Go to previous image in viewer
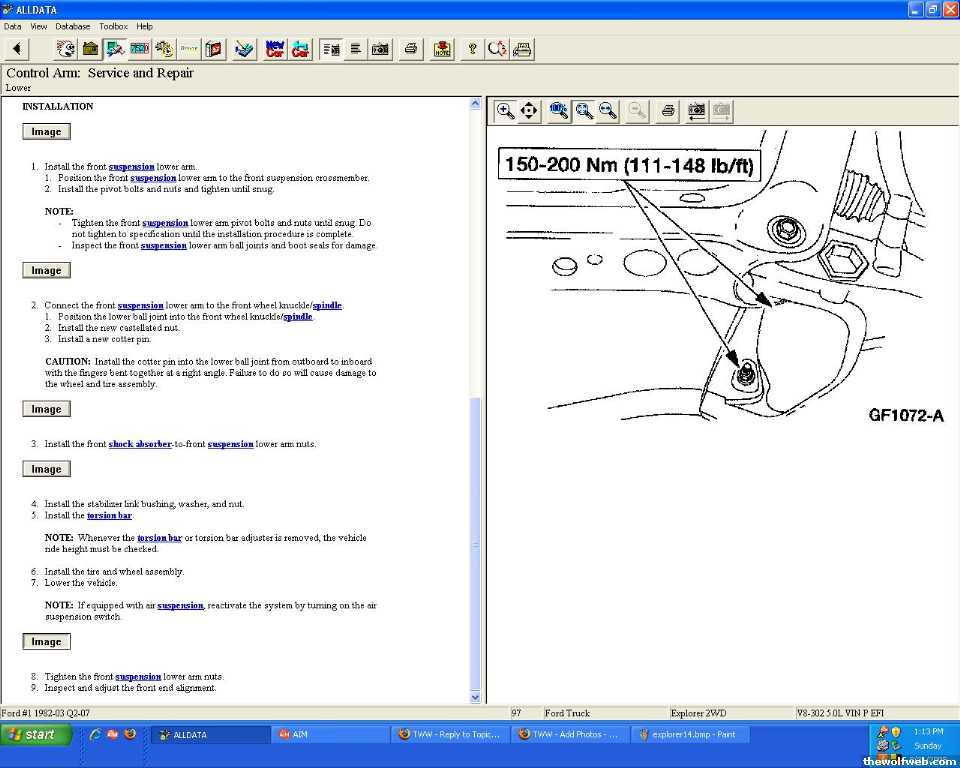960x768 pixels. click(696, 111)
